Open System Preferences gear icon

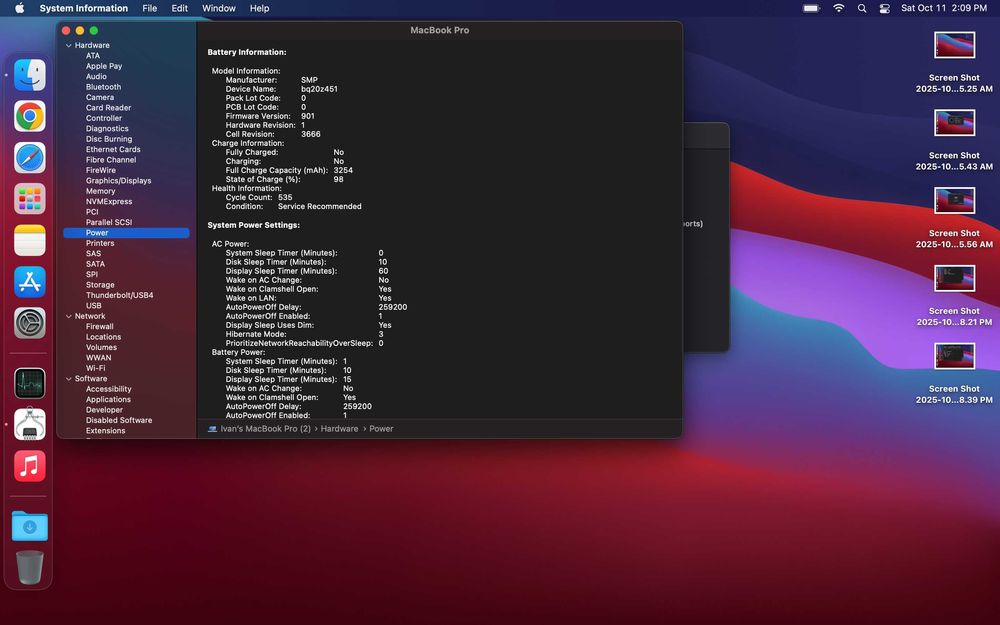coord(30,322)
